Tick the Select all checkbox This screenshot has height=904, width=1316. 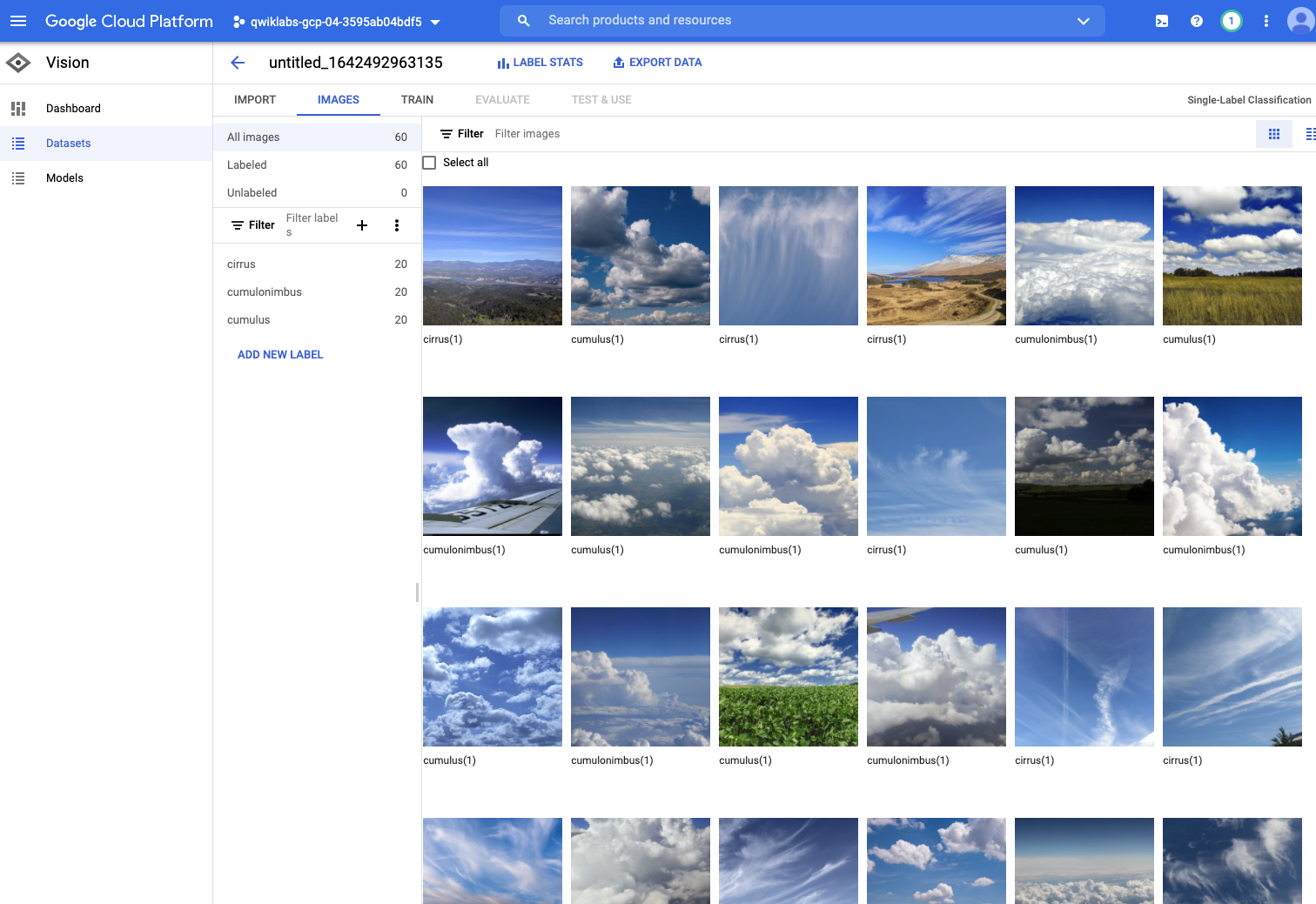click(429, 163)
